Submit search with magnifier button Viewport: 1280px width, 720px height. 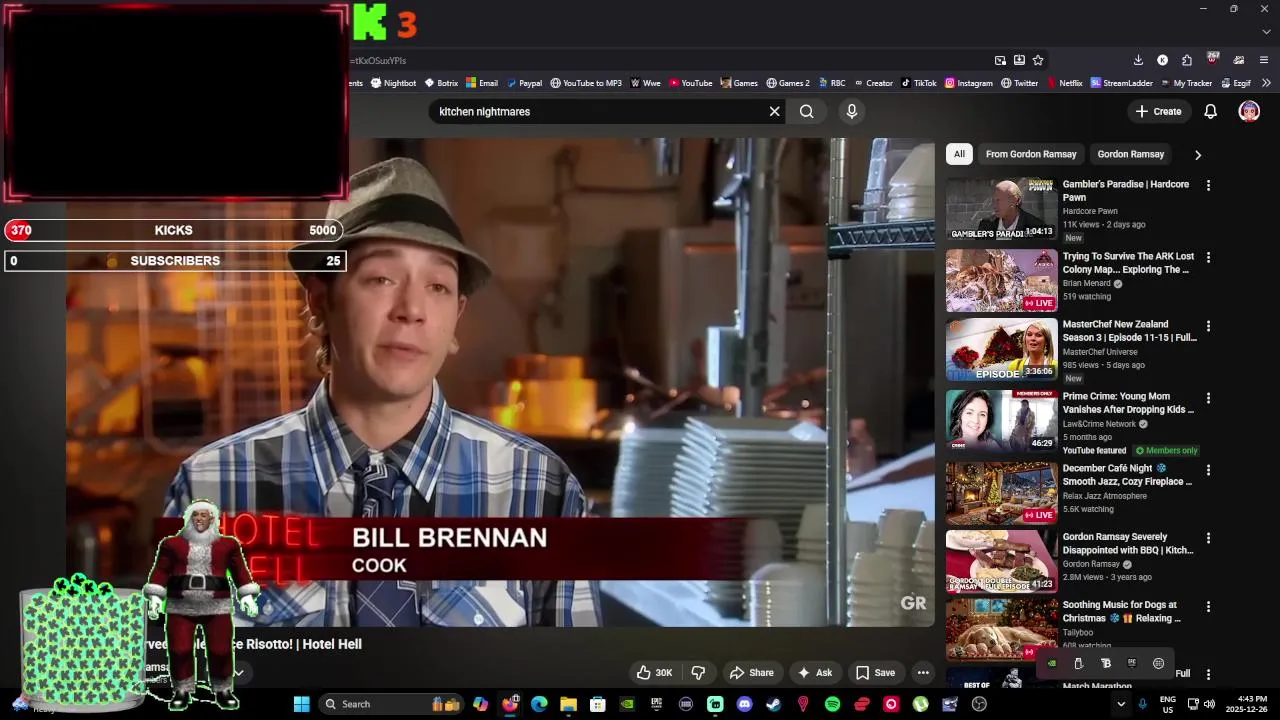[x=807, y=112]
